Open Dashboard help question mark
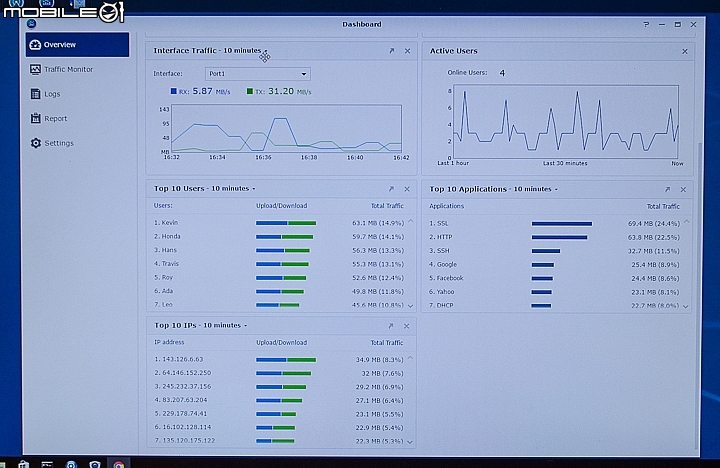The image size is (720, 468). [x=646, y=24]
